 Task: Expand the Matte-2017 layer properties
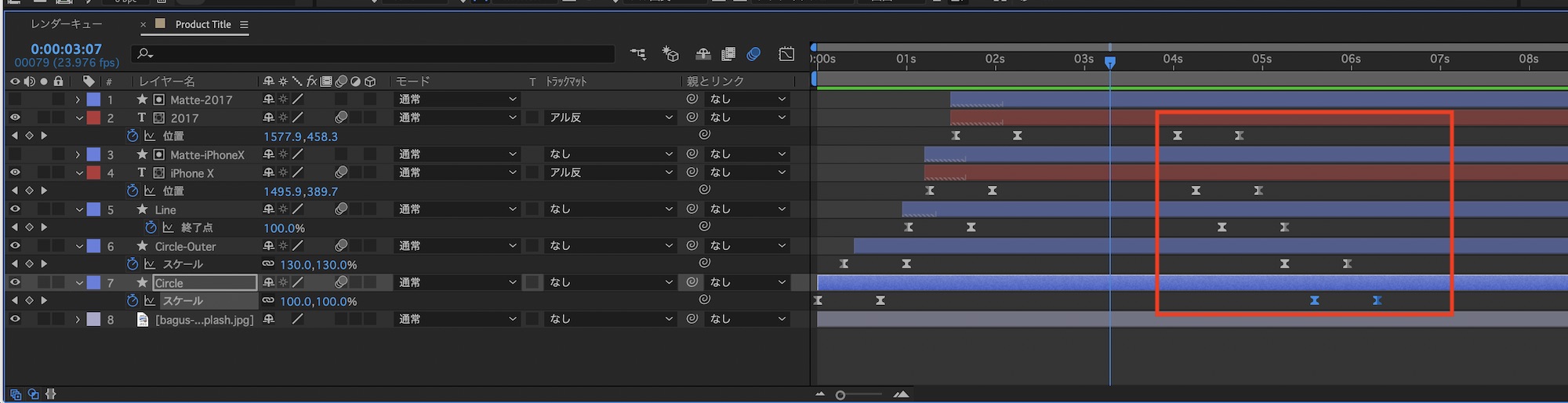78,100
